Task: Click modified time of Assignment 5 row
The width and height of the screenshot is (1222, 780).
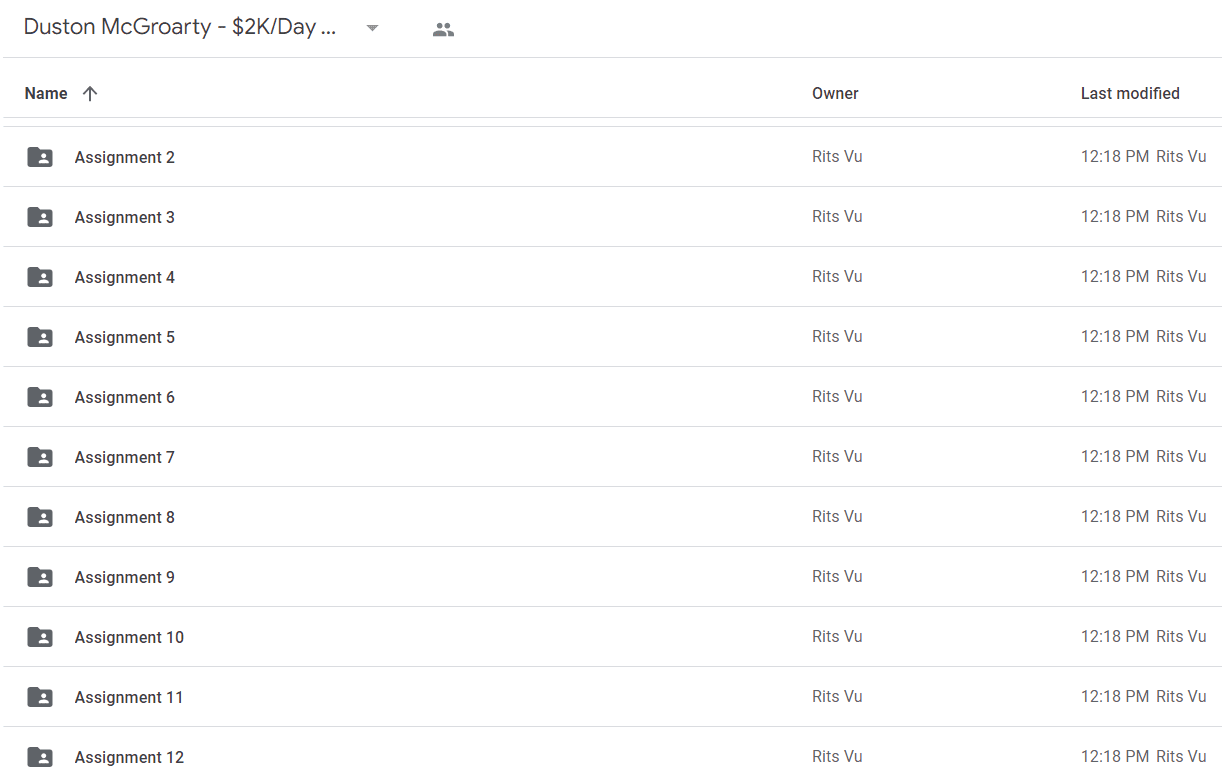Action: [x=1115, y=336]
